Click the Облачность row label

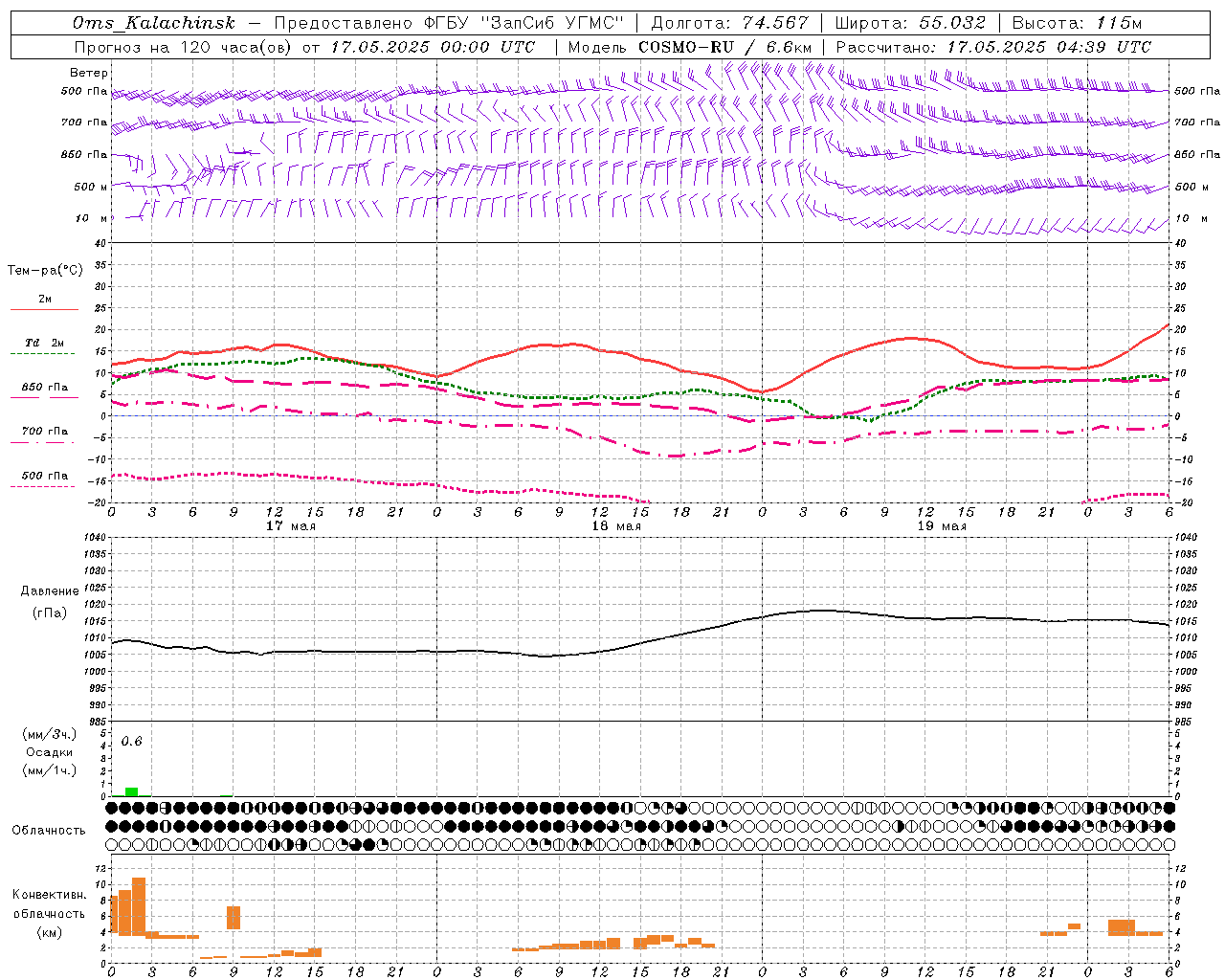49,831
